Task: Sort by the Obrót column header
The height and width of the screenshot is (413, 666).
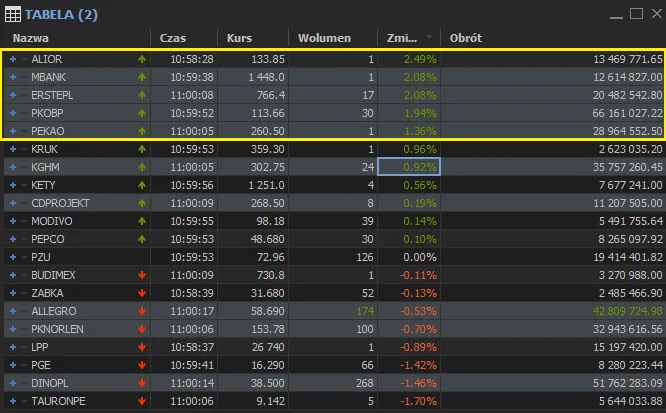Action: [x=466, y=38]
